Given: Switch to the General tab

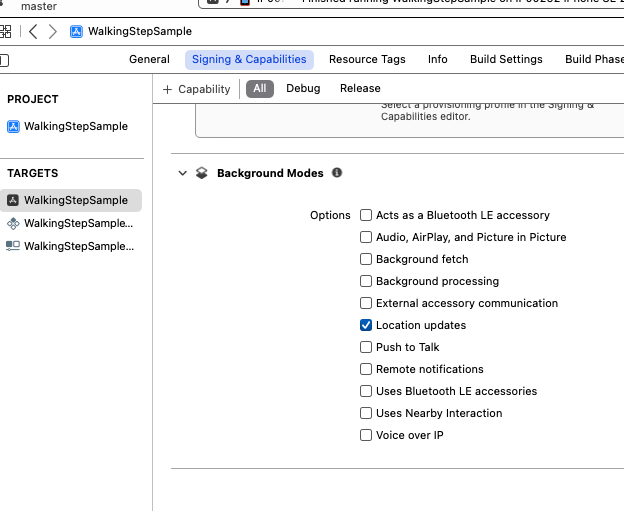Looking at the screenshot, I should tap(149, 59).
